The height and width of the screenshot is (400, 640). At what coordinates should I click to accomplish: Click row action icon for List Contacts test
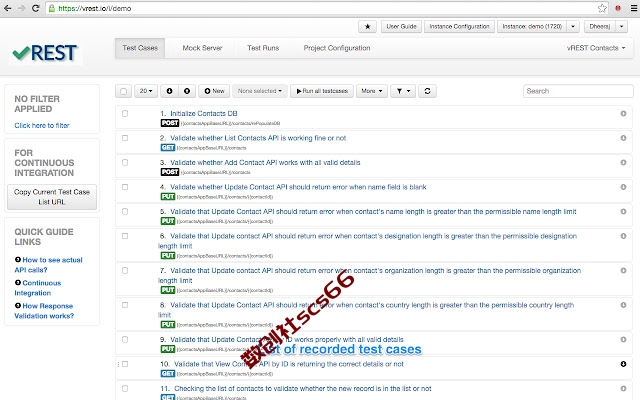[x=623, y=138]
